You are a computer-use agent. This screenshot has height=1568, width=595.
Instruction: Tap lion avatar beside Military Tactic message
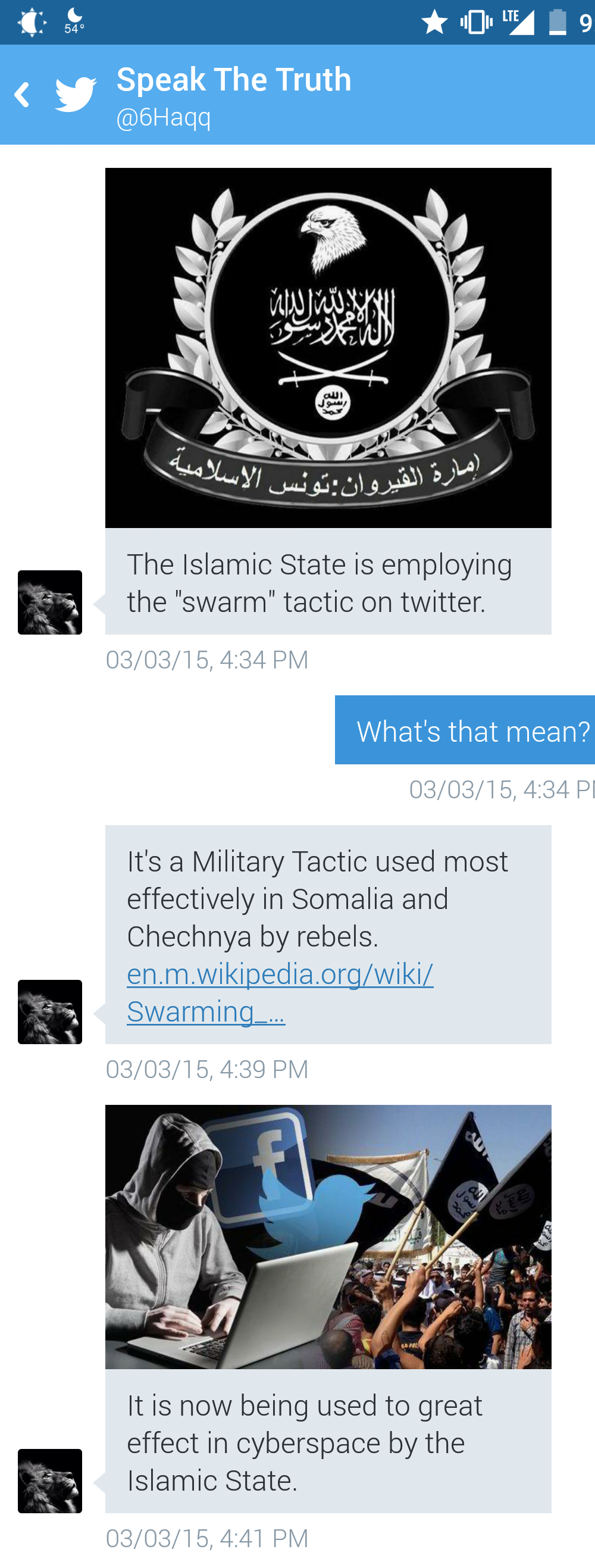(x=50, y=1011)
